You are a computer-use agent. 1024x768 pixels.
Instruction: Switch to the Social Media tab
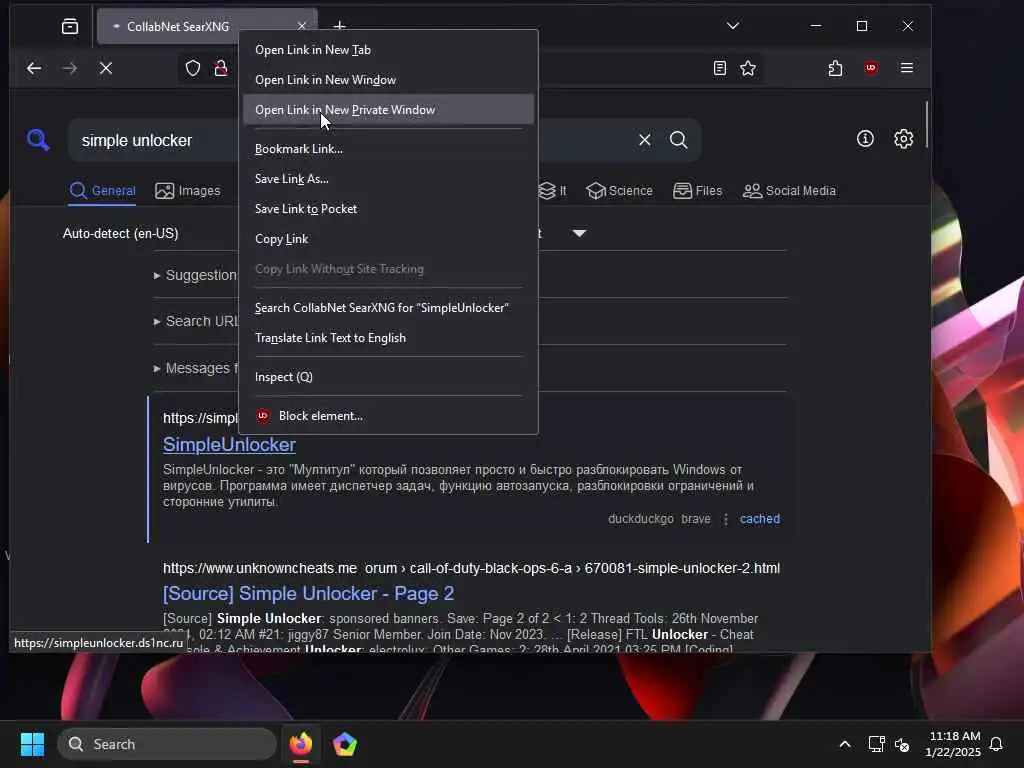(x=790, y=191)
